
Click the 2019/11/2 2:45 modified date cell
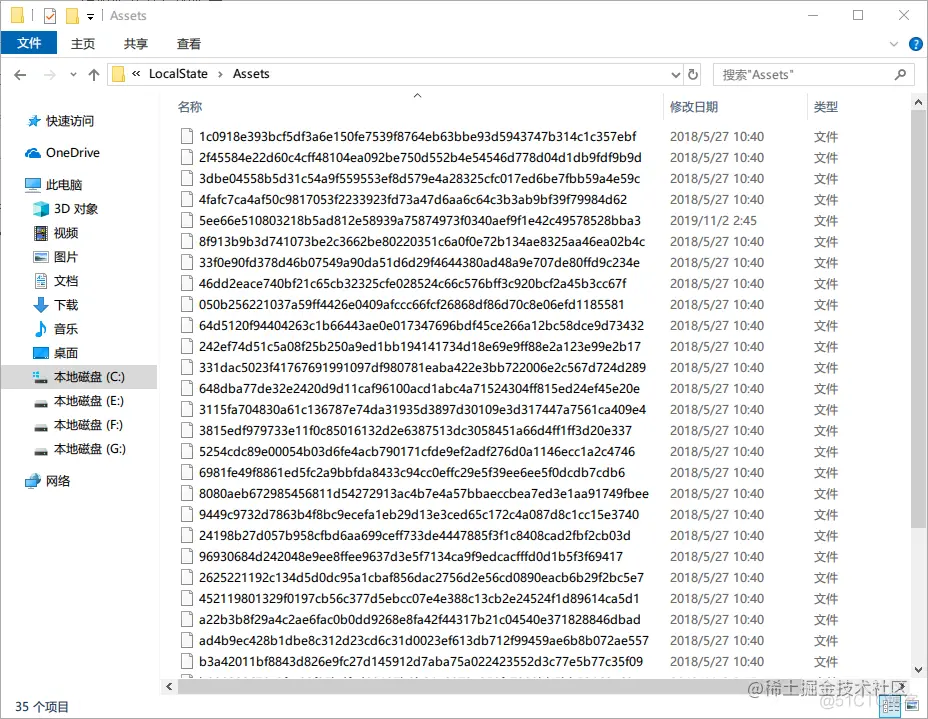point(713,221)
